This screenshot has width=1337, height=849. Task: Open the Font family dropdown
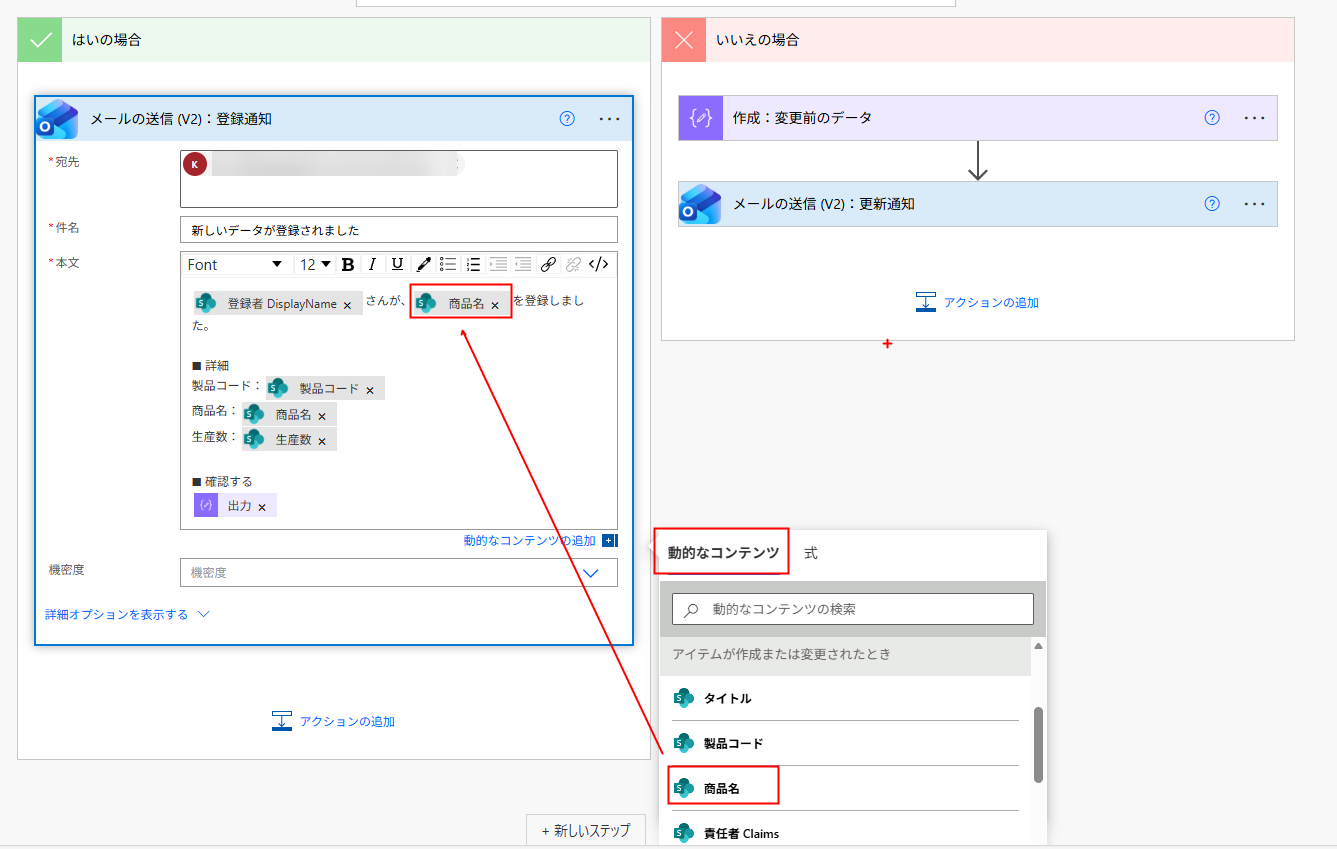tap(236, 265)
